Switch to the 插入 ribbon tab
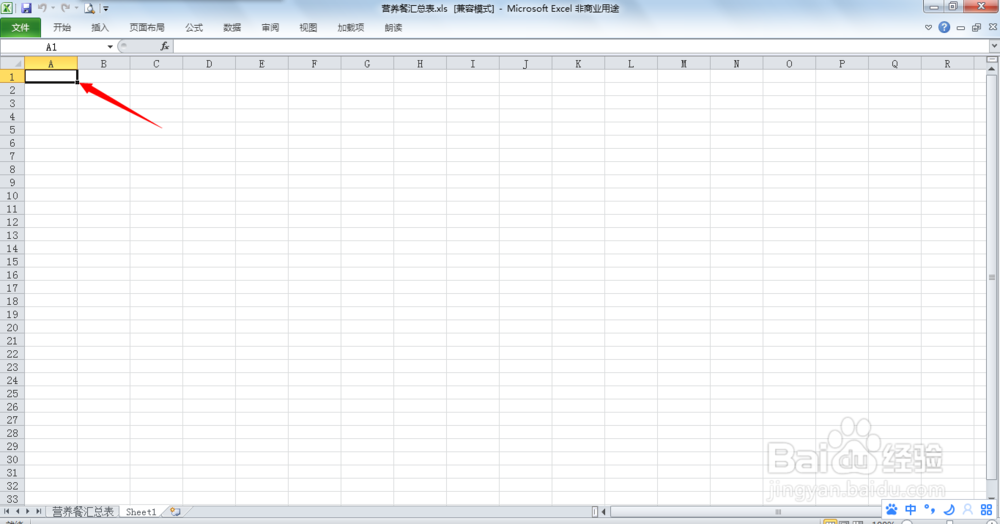Screen dimensions: 1000x524 pyautogui.click(x=100, y=27)
